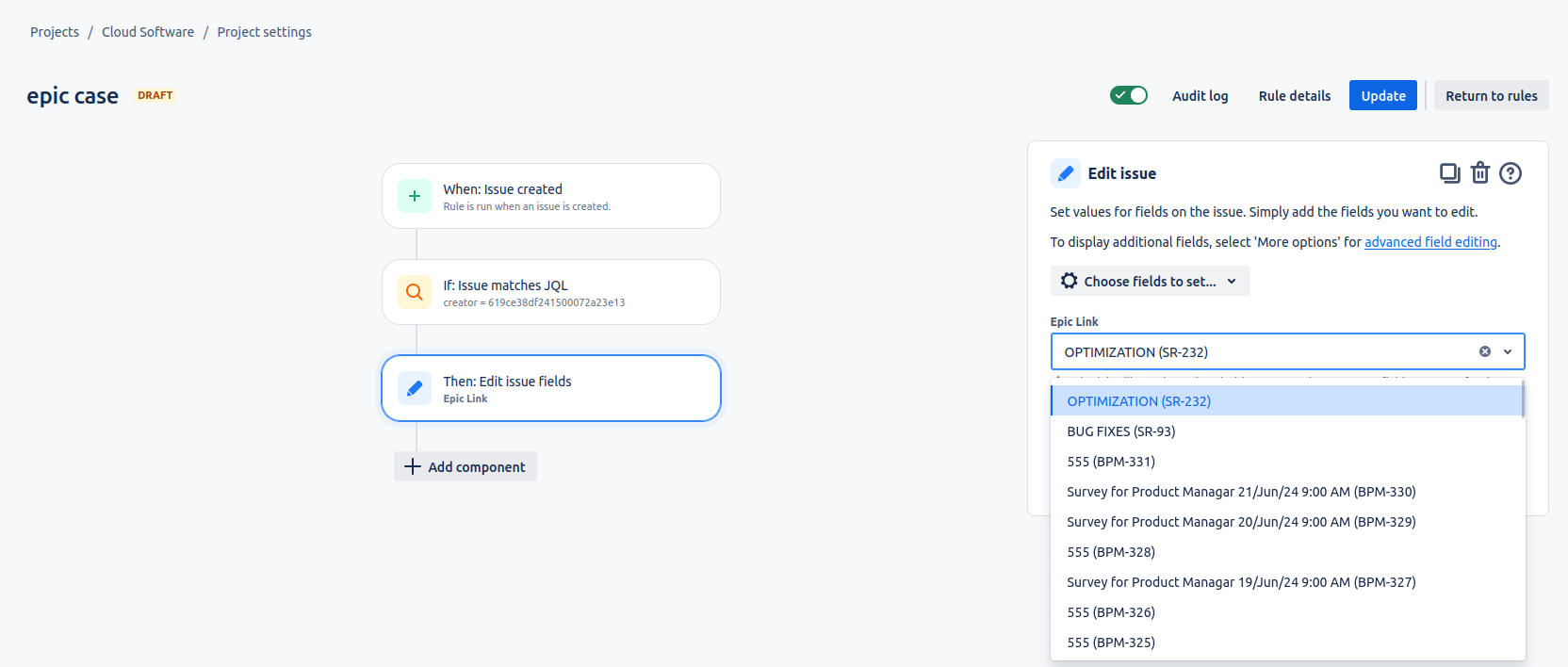Click the Epic Link input field
The width and height of the screenshot is (1568, 667).
(1263, 351)
